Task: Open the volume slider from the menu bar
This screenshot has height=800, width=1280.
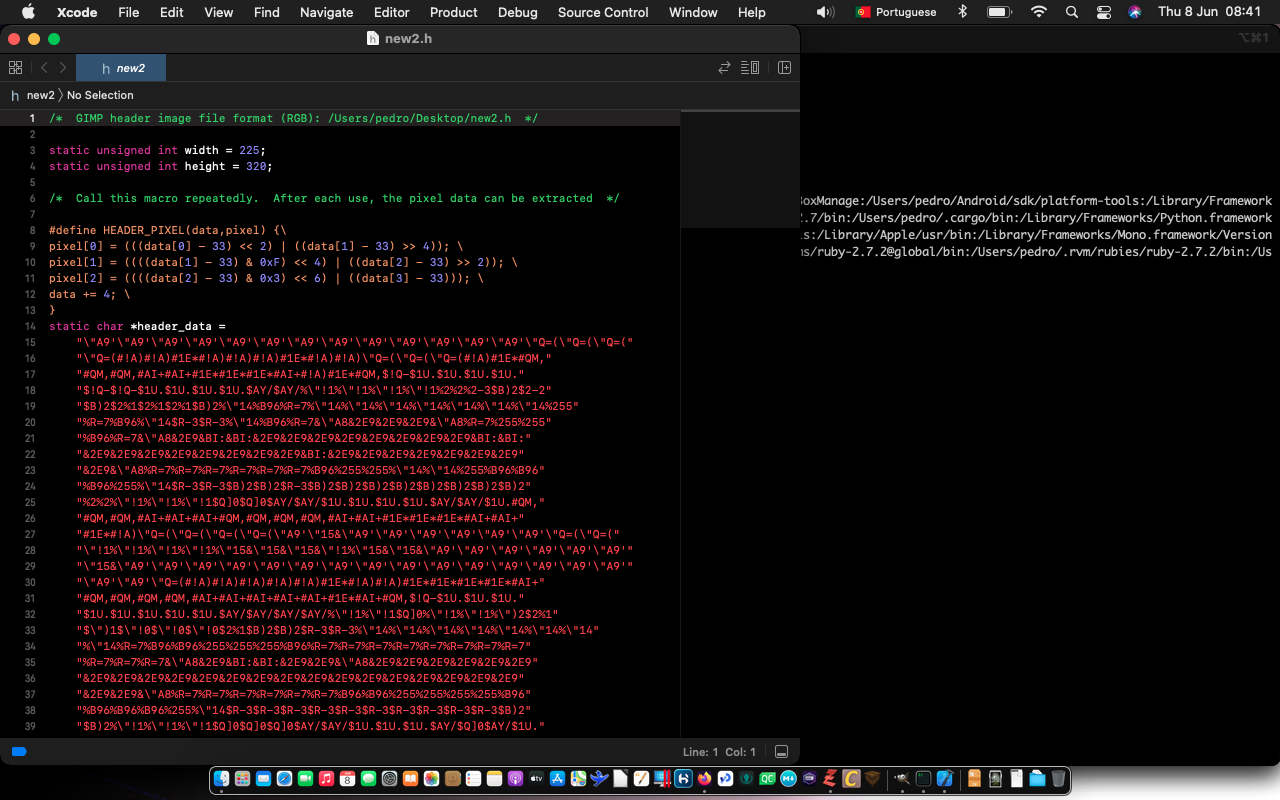Action: tap(823, 12)
